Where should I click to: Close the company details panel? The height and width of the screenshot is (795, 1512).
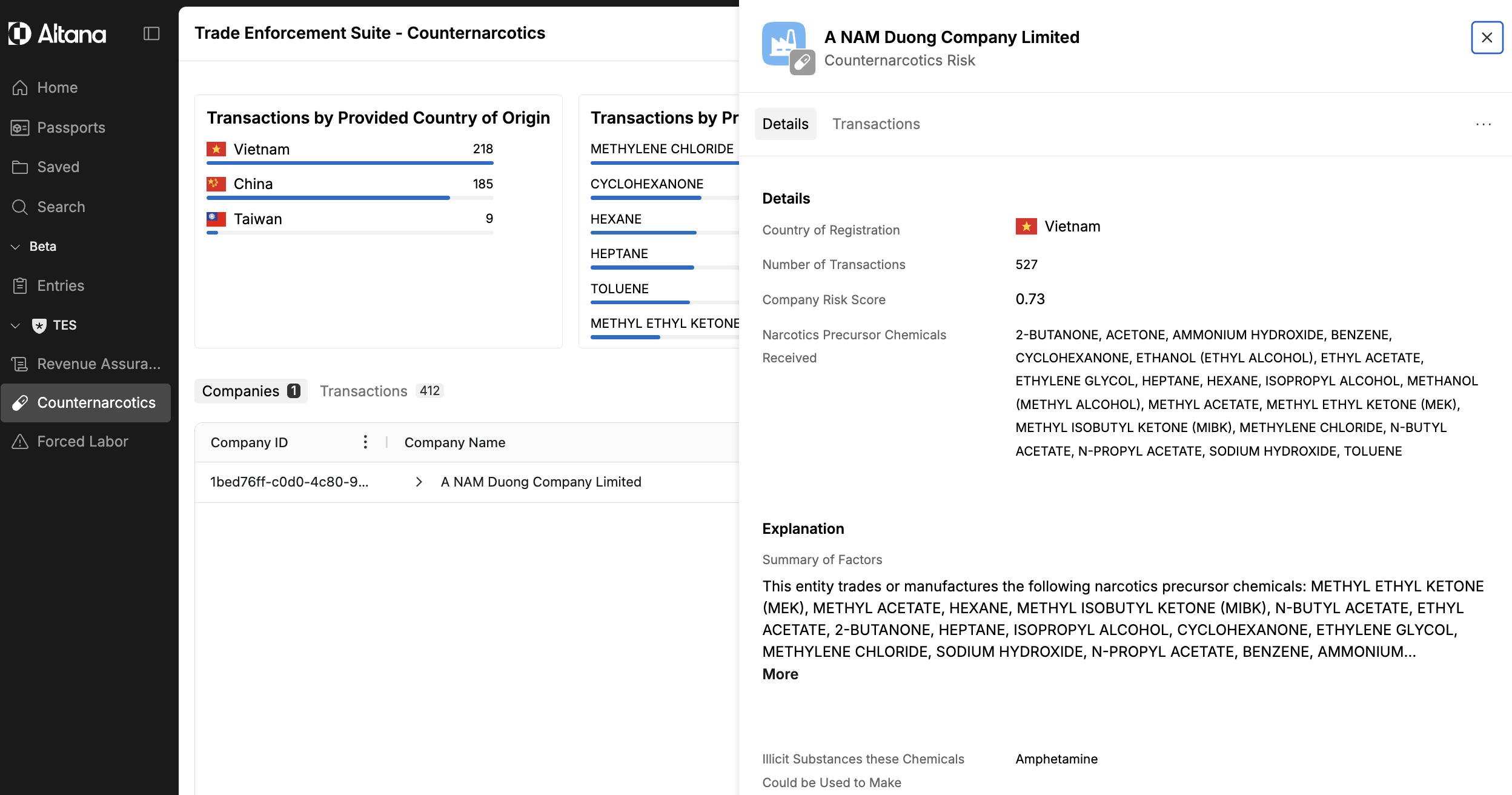point(1487,38)
